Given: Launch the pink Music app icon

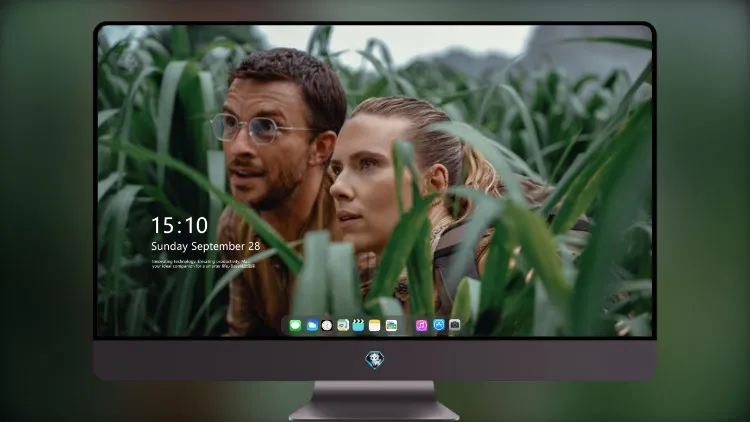Looking at the screenshot, I should pyautogui.click(x=421, y=326).
